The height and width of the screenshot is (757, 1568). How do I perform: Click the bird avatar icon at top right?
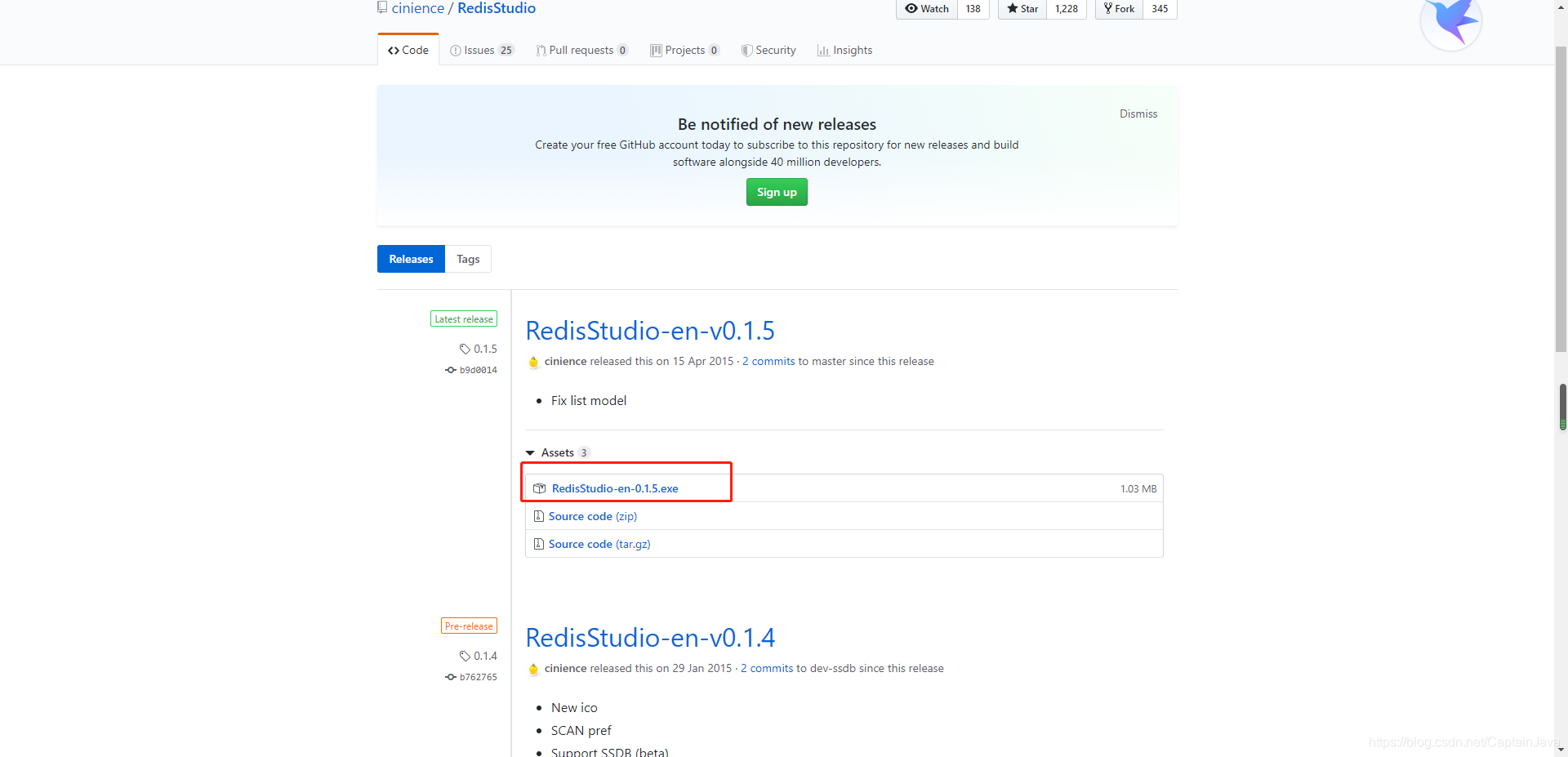click(x=1451, y=21)
